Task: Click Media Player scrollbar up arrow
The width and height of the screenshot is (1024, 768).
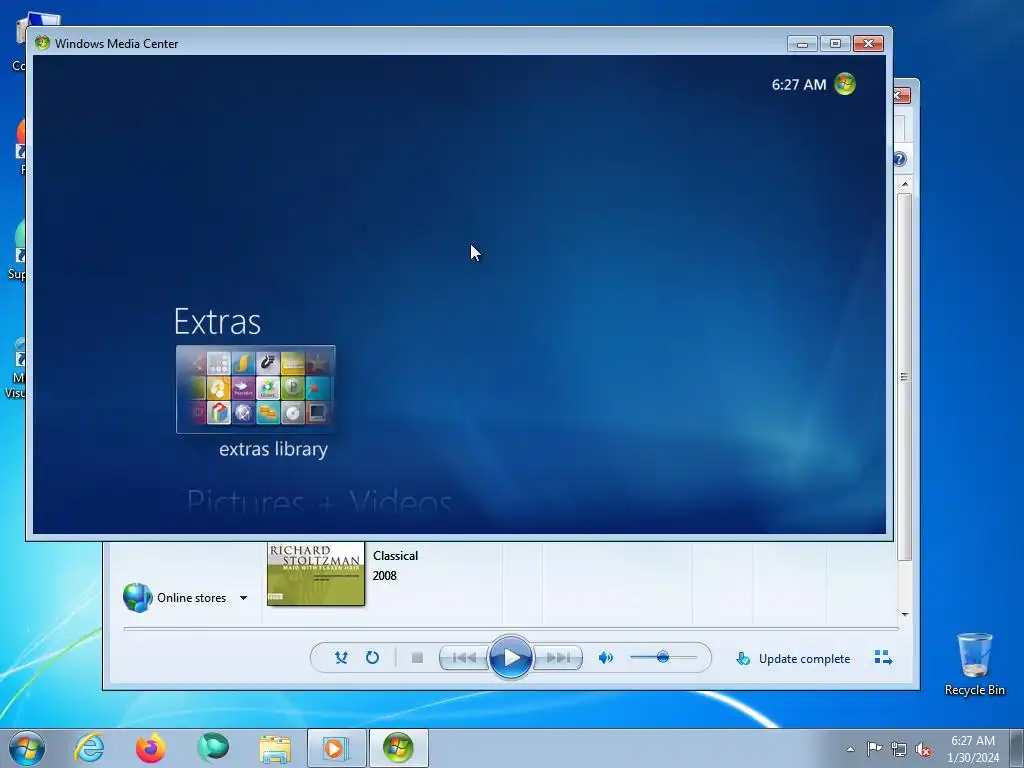Action: 904,184
